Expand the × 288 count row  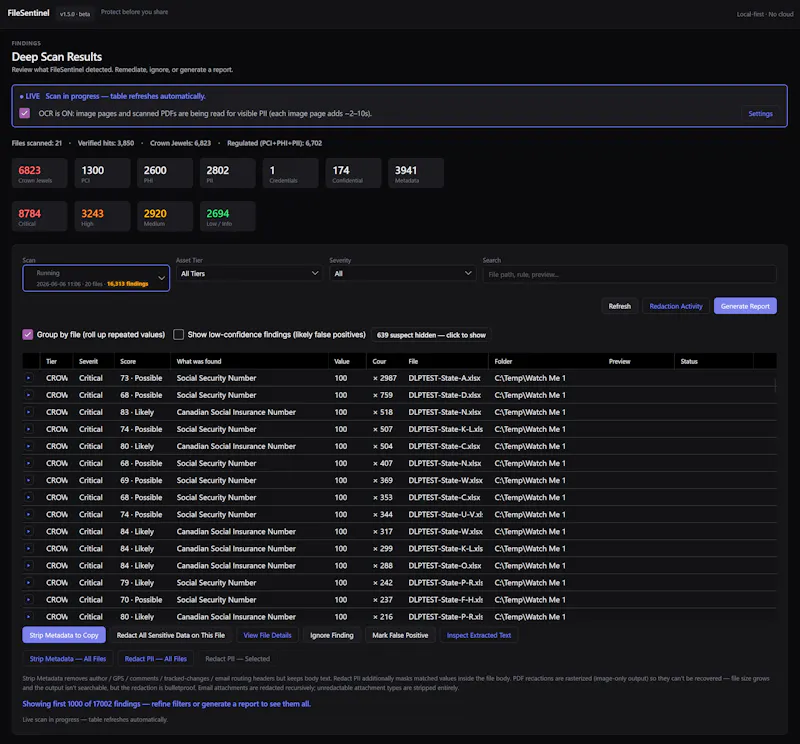coord(29,565)
